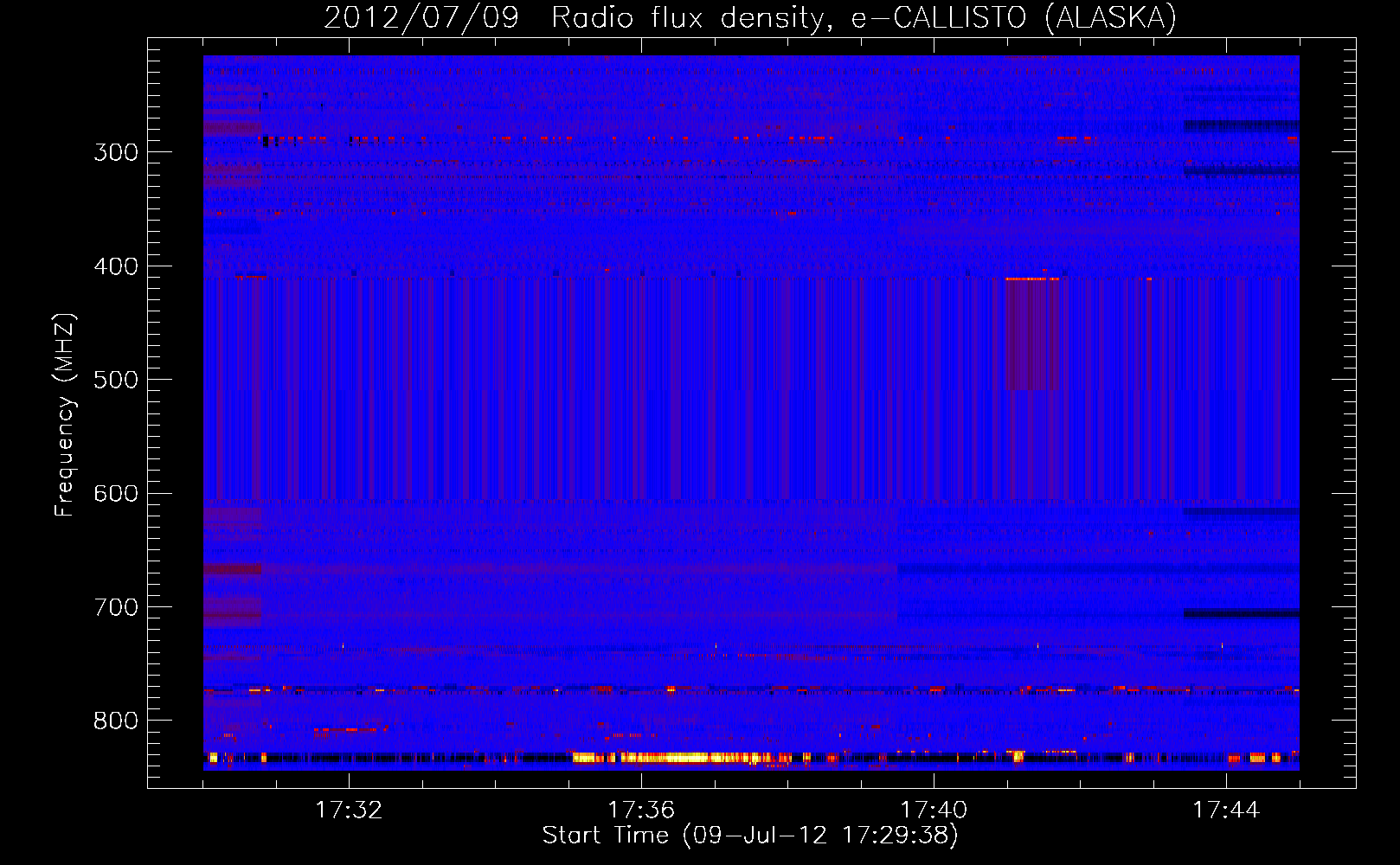The width and height of the screenshot is (1400, 865).
Task: Select the 400 frequency tick label
Action: [x=116, y=266]
